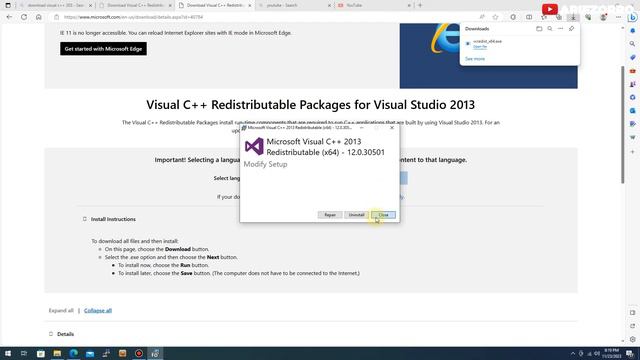Click Uninstall in the Visual C++ setup dialog
640x360 pixels.
coord(356,215)
